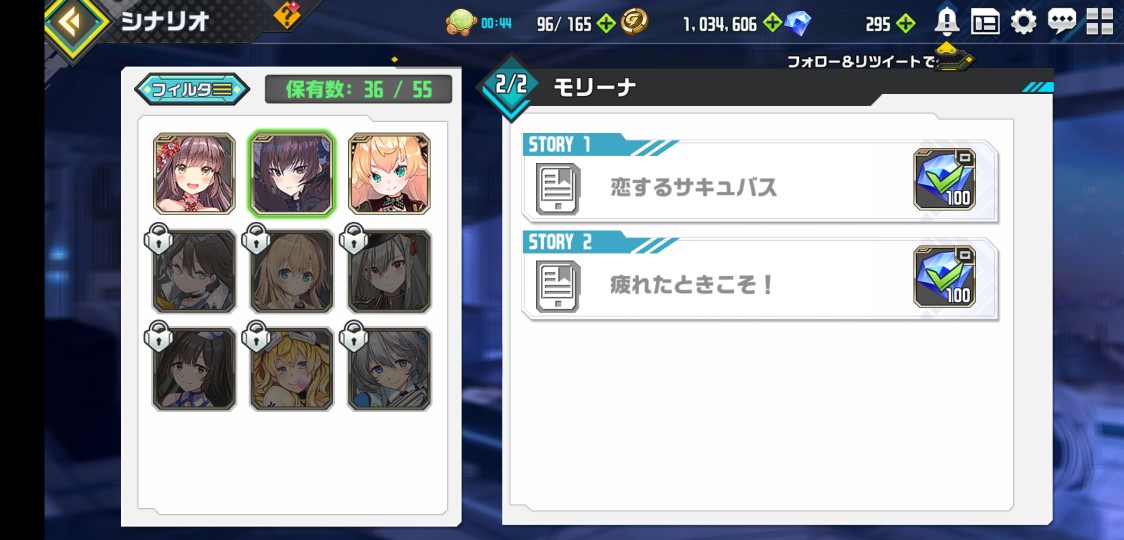This screenshot has height=540, width=1124.
Task: Tap the locked blonde character with heart portrait
Action: coord(292,369)
